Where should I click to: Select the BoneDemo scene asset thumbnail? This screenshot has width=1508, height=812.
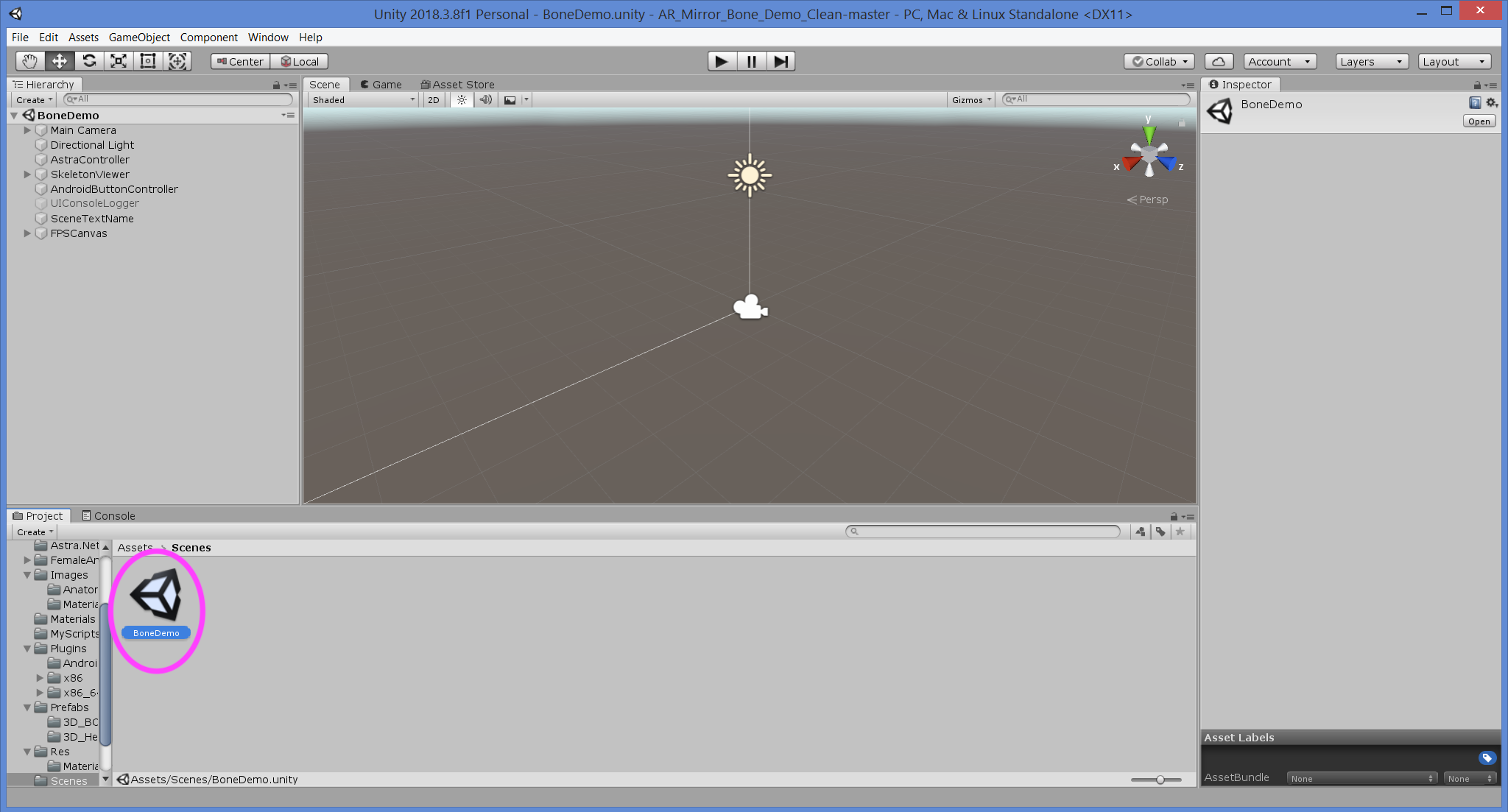[156, 596]
